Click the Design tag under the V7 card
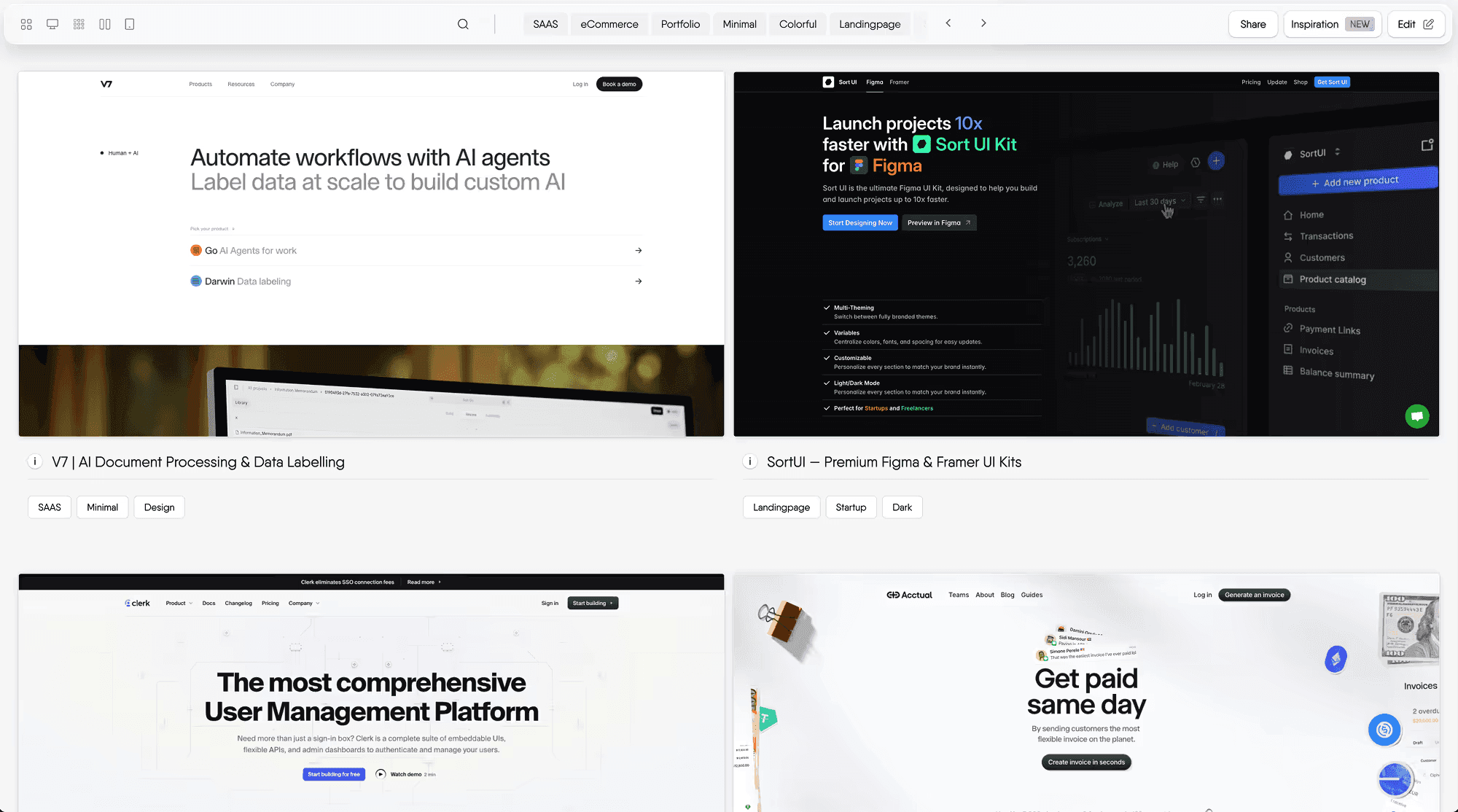The image size is (1458, 812). (159, 507)
